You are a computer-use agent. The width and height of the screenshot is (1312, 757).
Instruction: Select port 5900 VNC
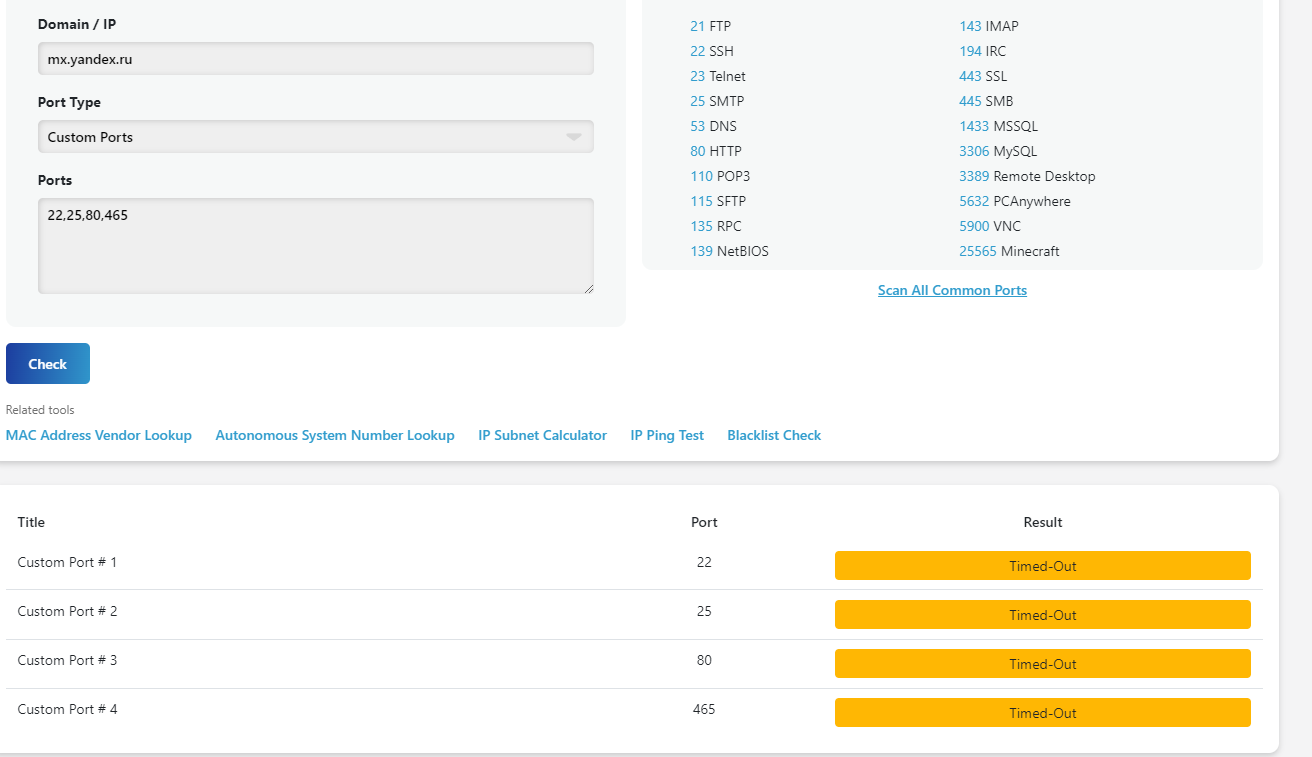point(990,226)
